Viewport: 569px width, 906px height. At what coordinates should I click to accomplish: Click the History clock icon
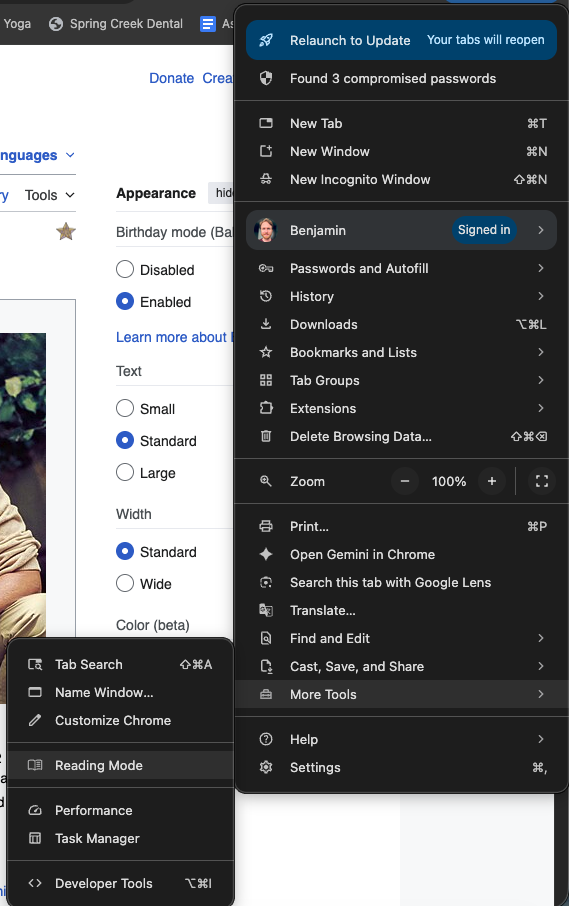(266, 296)
